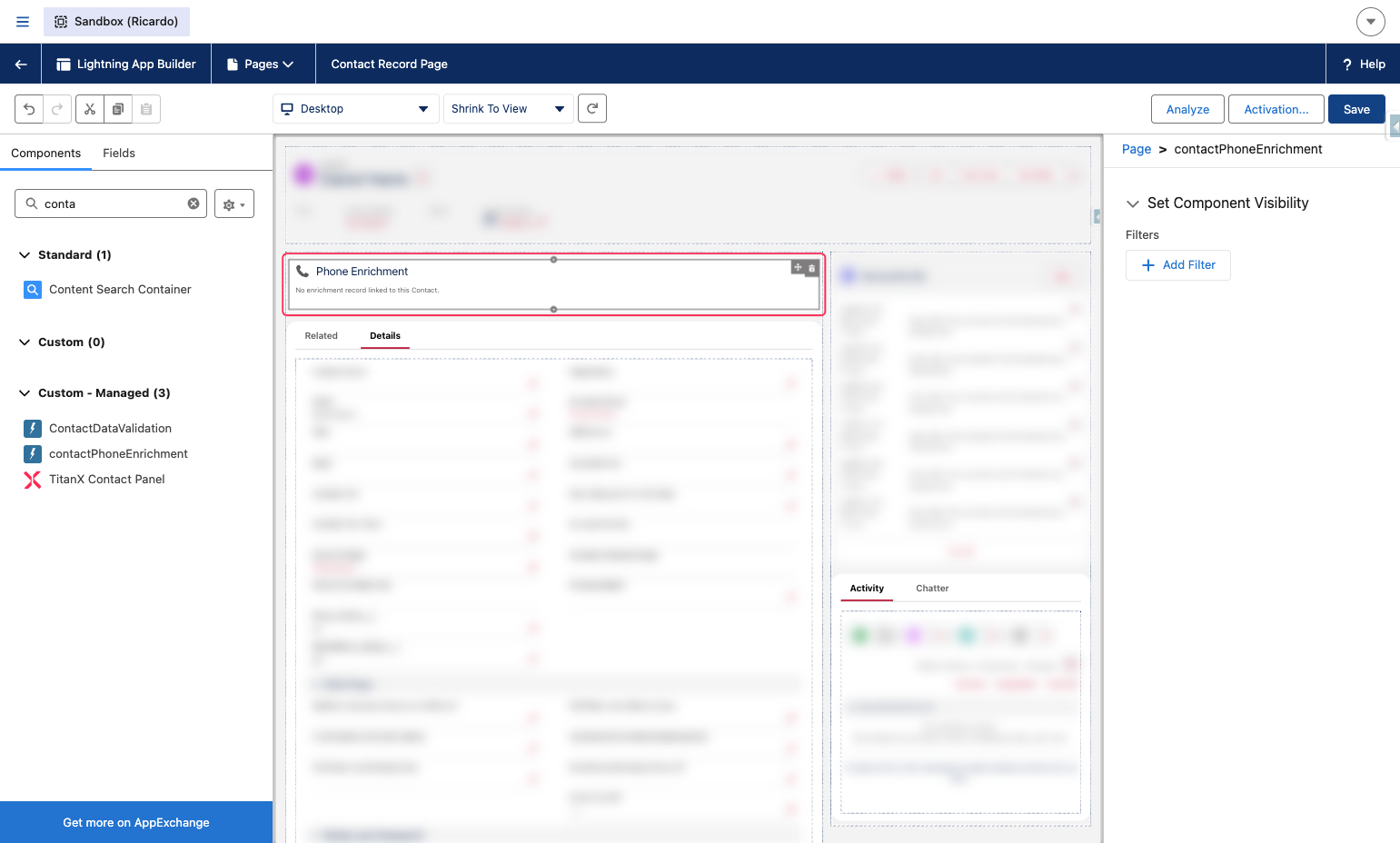This screenshot has width=1400, height=843.
Task: Paste the copied component
Action: coord(146,109)
